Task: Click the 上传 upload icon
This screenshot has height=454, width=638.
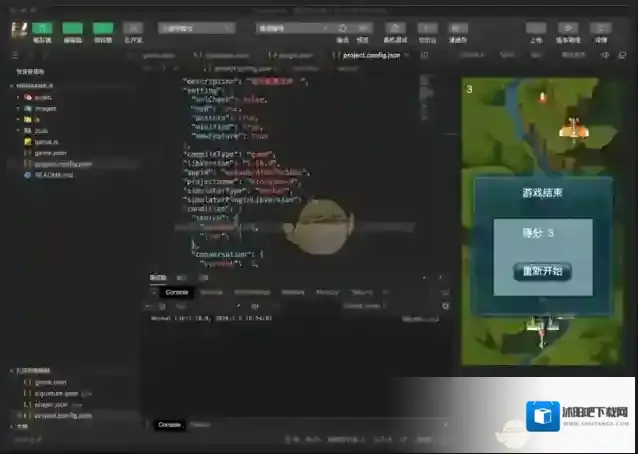Action: (537, 29)
